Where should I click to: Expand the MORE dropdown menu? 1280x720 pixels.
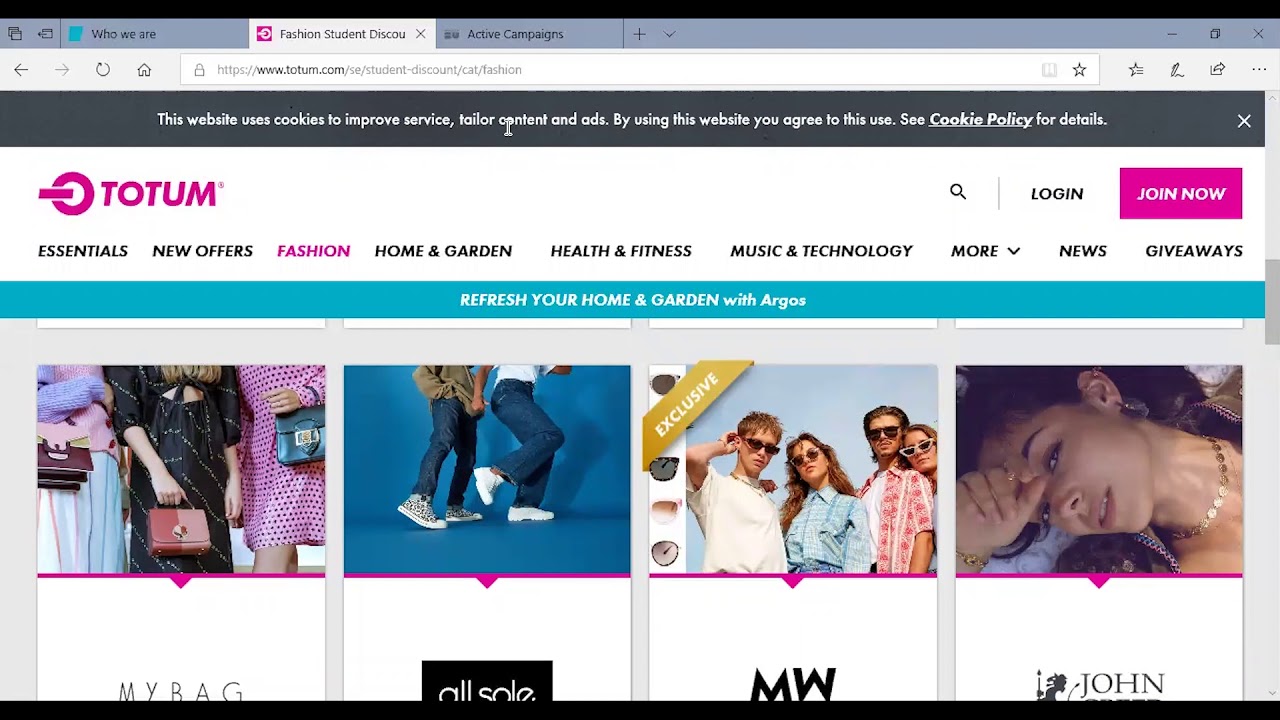point(985,251)
